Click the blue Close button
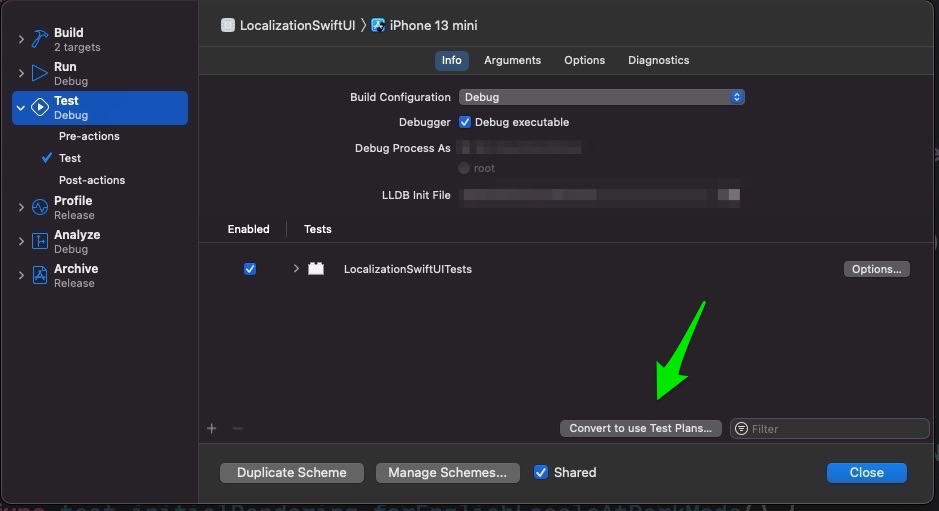The height and width of the screenshot is (511, 939). (x=867, y=473)
